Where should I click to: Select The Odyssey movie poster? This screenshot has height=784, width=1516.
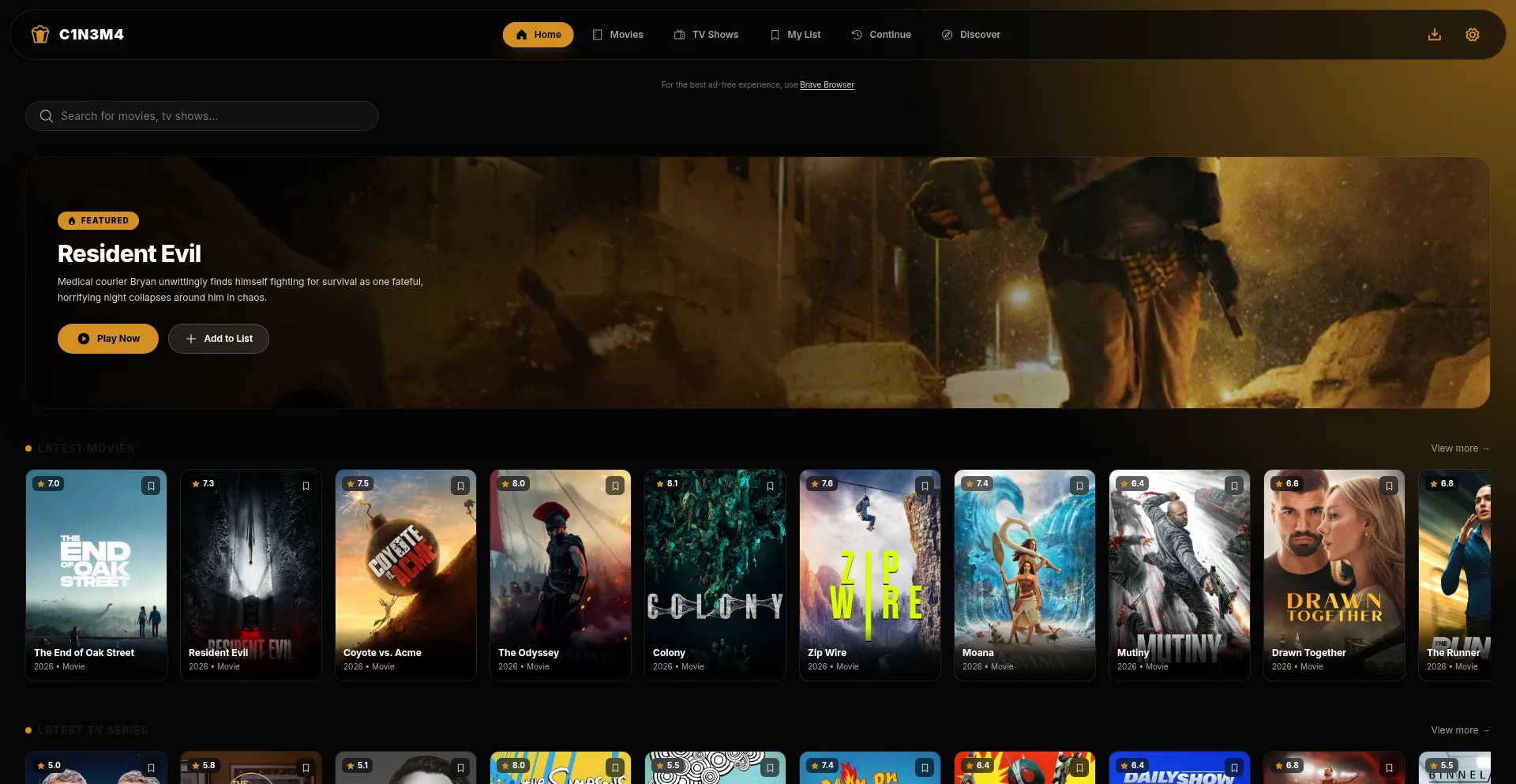[561, 576]
